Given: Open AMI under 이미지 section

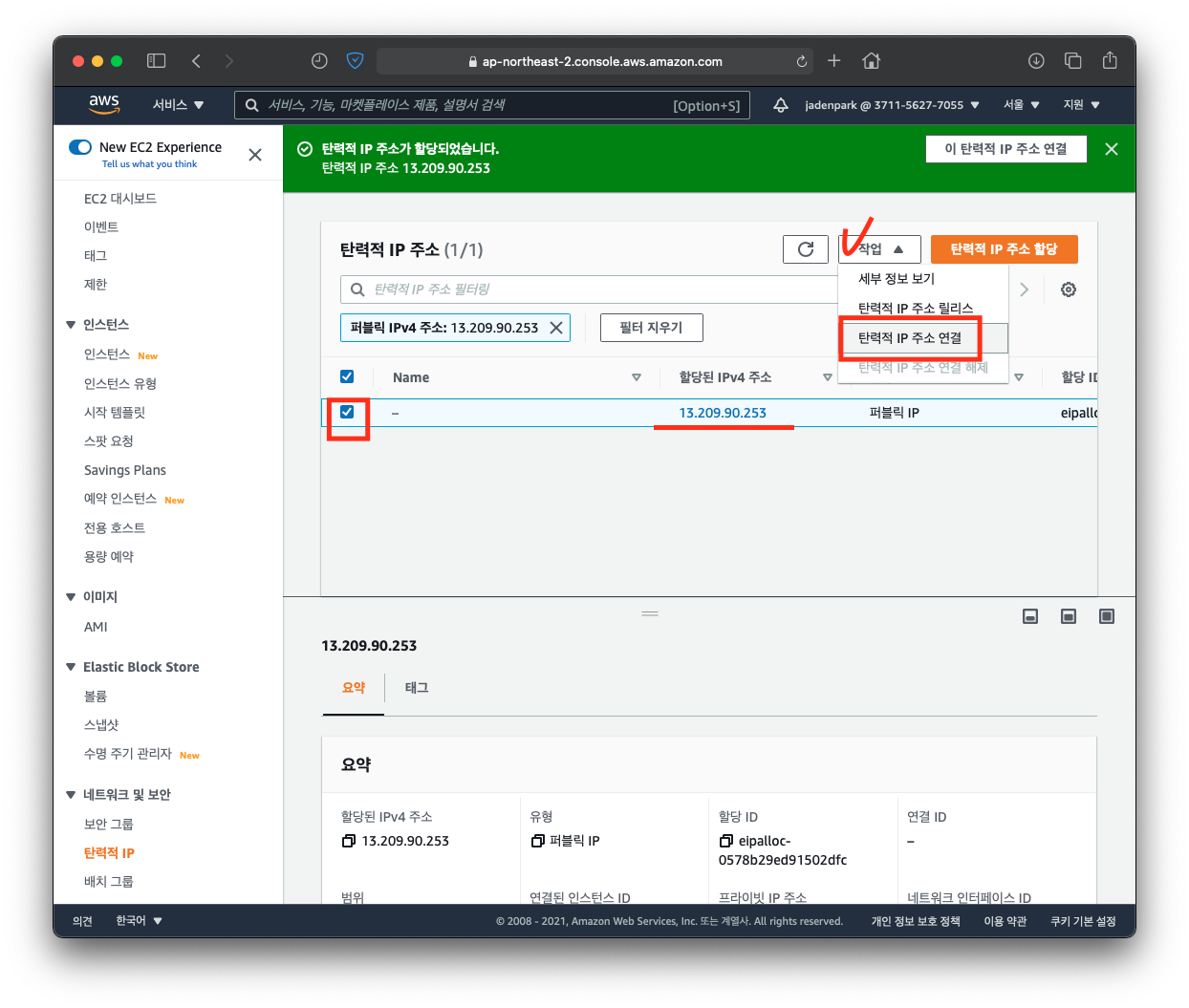Looking at the screenshot, I should point(96,627).
